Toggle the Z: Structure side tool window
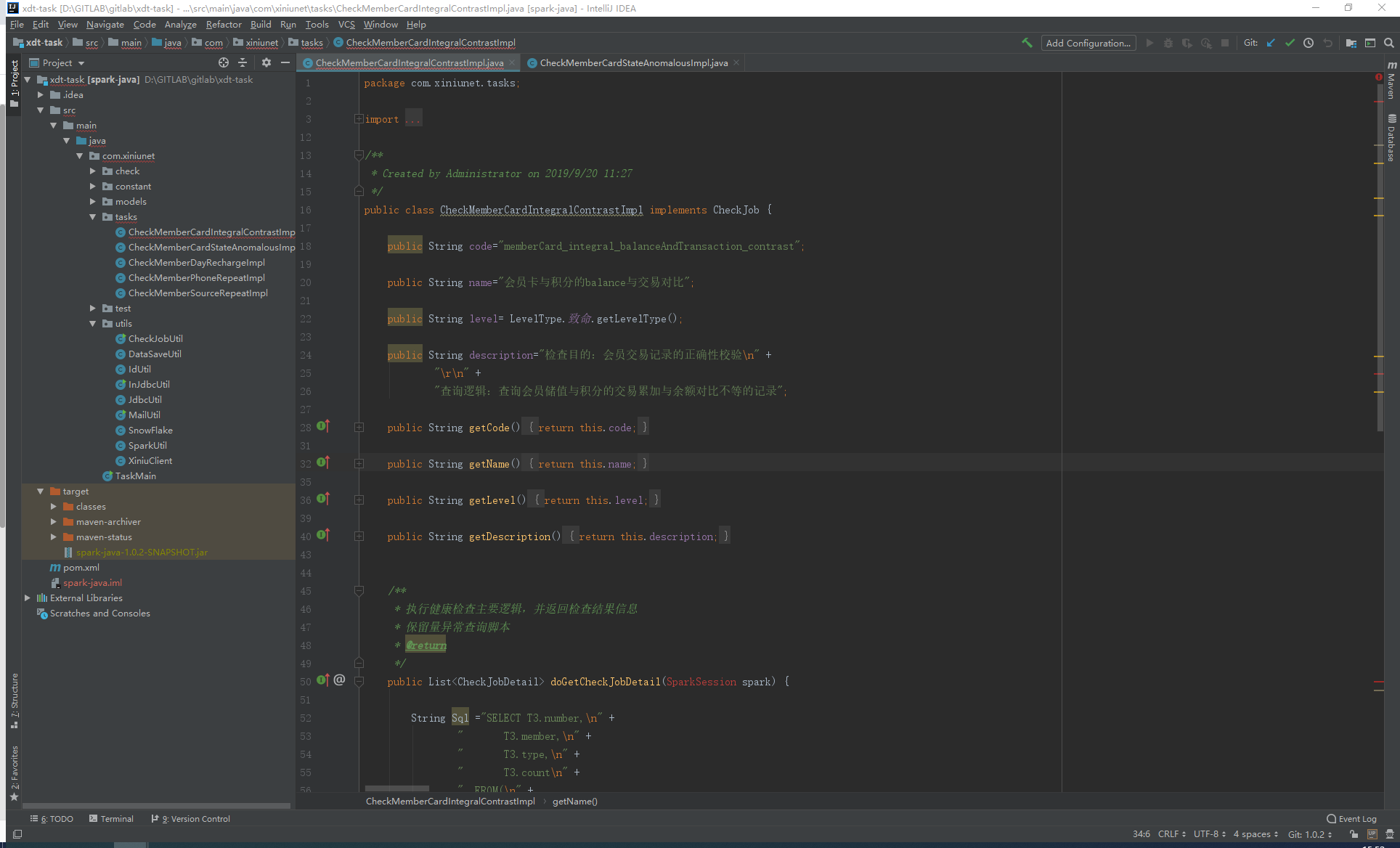Screen dimensions: 1400x848 coord(14,701)
